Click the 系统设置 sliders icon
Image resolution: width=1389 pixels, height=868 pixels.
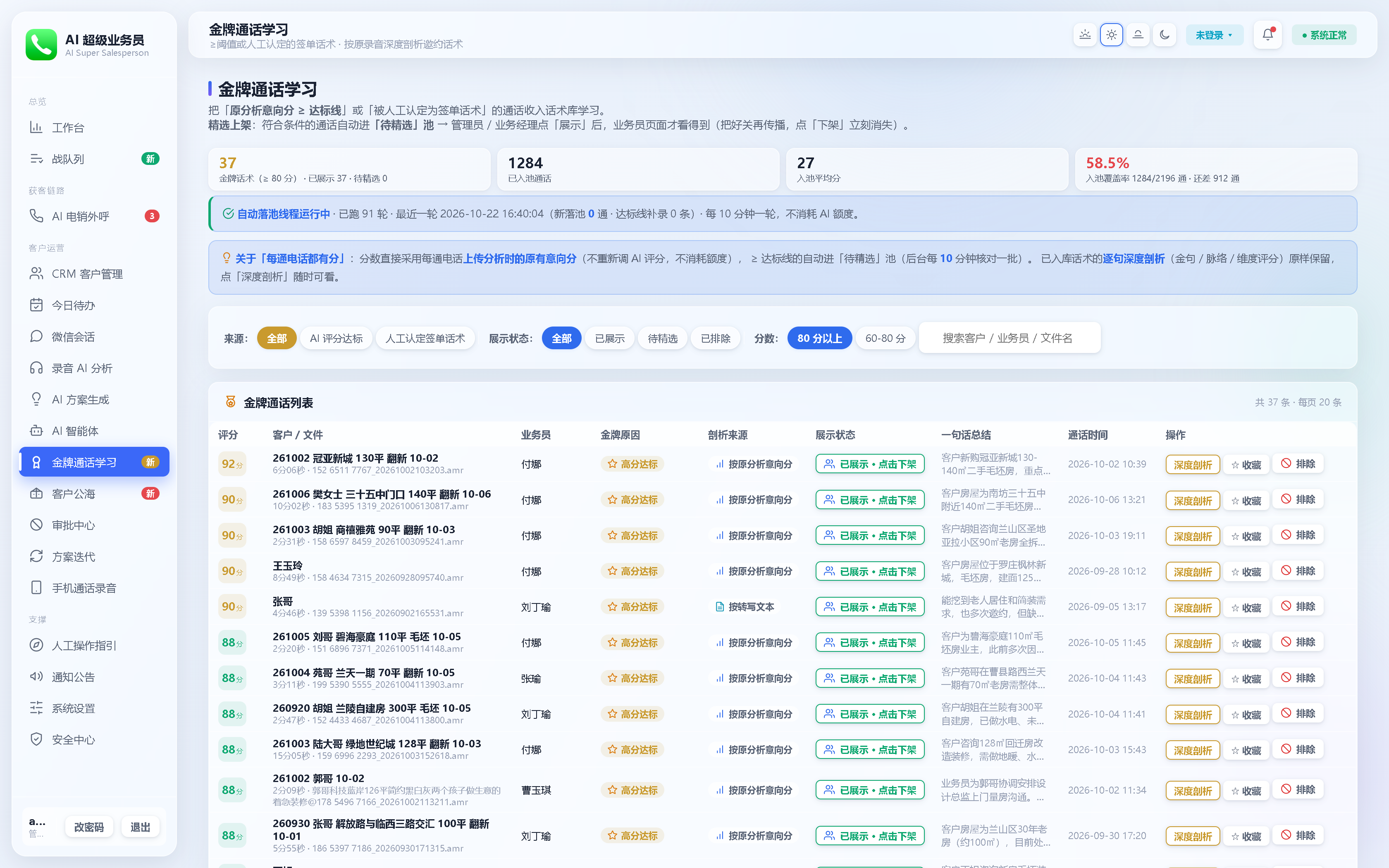pos(36,708)
